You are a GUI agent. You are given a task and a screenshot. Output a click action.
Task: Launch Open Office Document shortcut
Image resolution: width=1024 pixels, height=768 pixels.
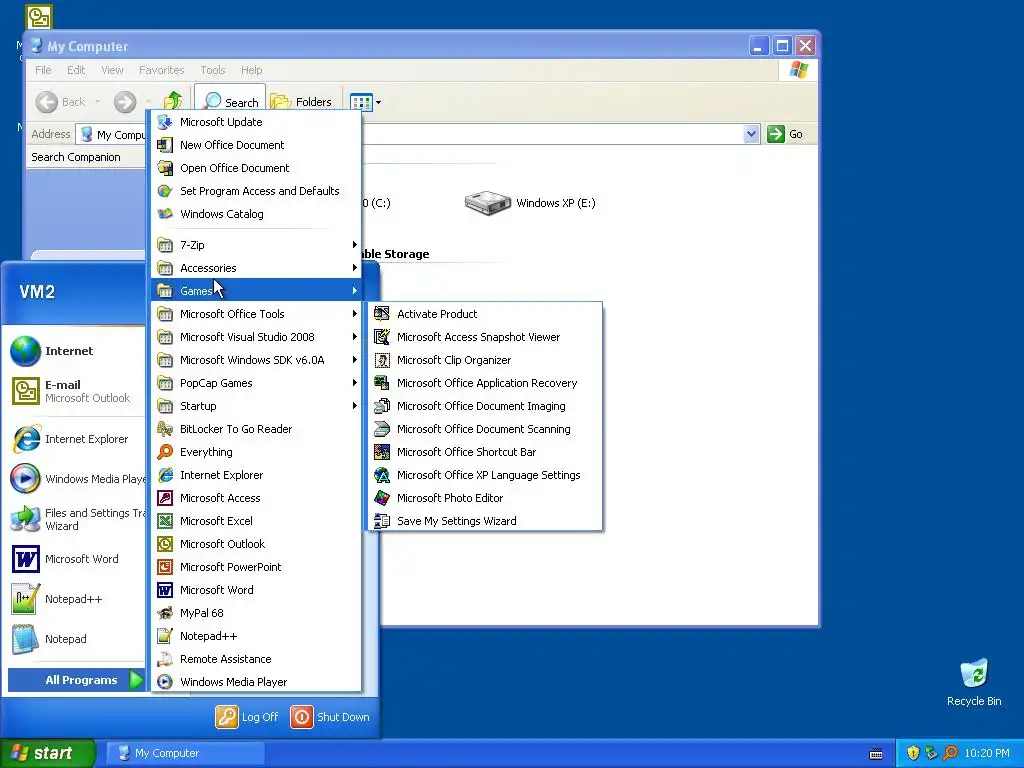coord(256,168)
